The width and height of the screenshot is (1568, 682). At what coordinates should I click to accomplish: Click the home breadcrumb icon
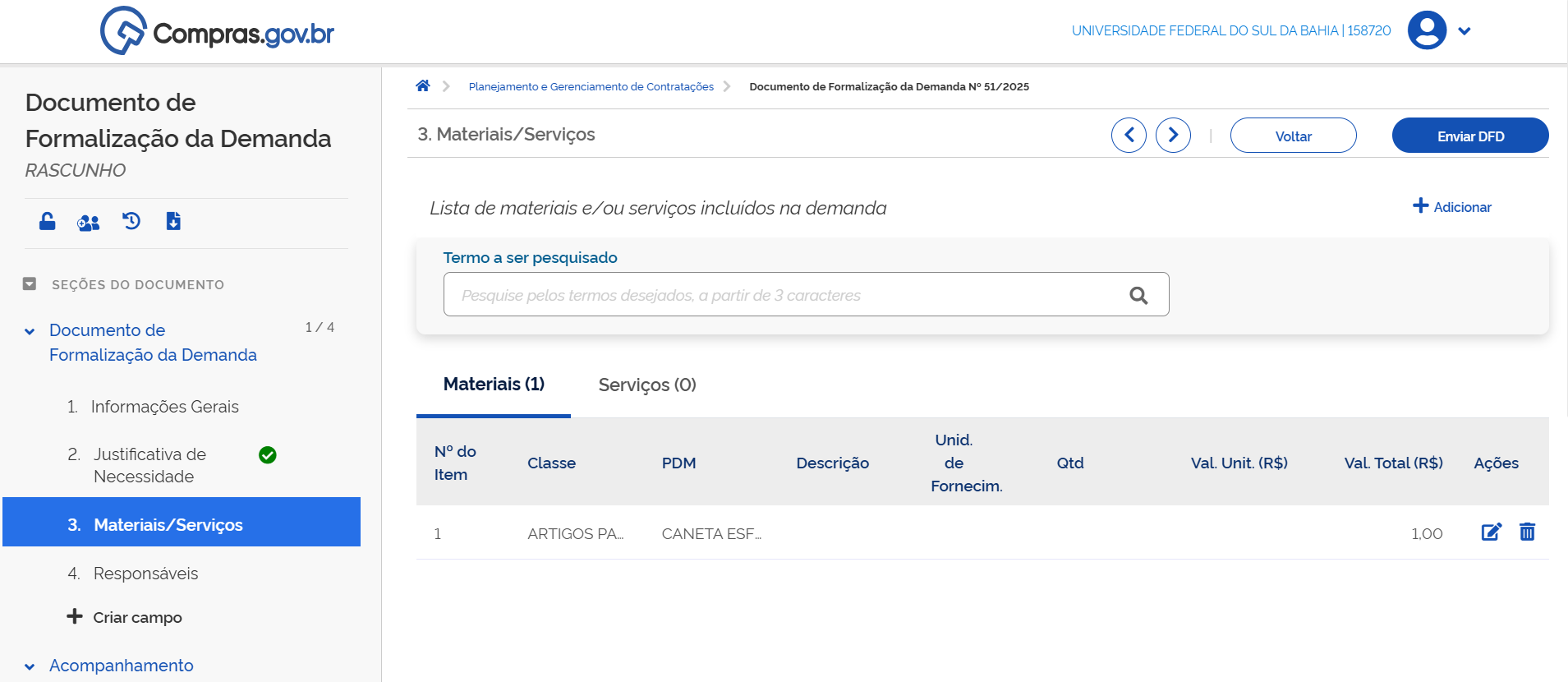point(423,86)
